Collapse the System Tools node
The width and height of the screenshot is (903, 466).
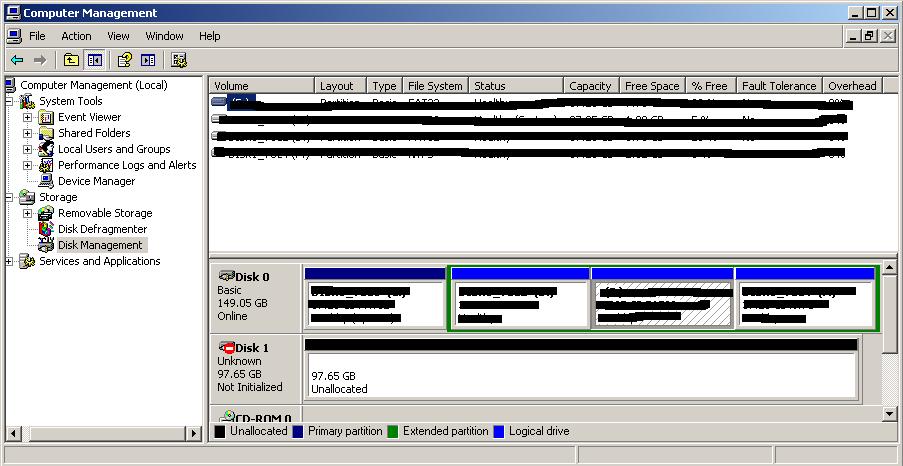[10, 101]
